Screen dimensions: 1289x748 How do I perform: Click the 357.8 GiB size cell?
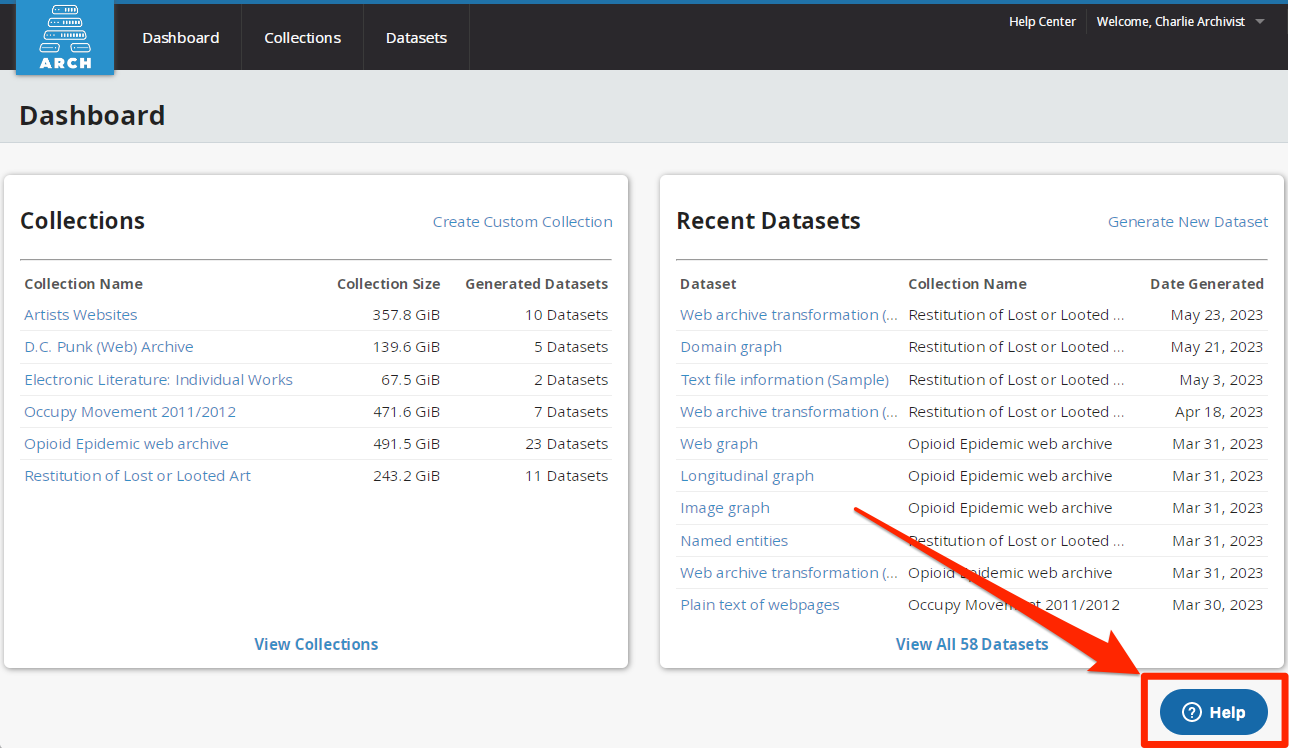click(x=406, y=315)
